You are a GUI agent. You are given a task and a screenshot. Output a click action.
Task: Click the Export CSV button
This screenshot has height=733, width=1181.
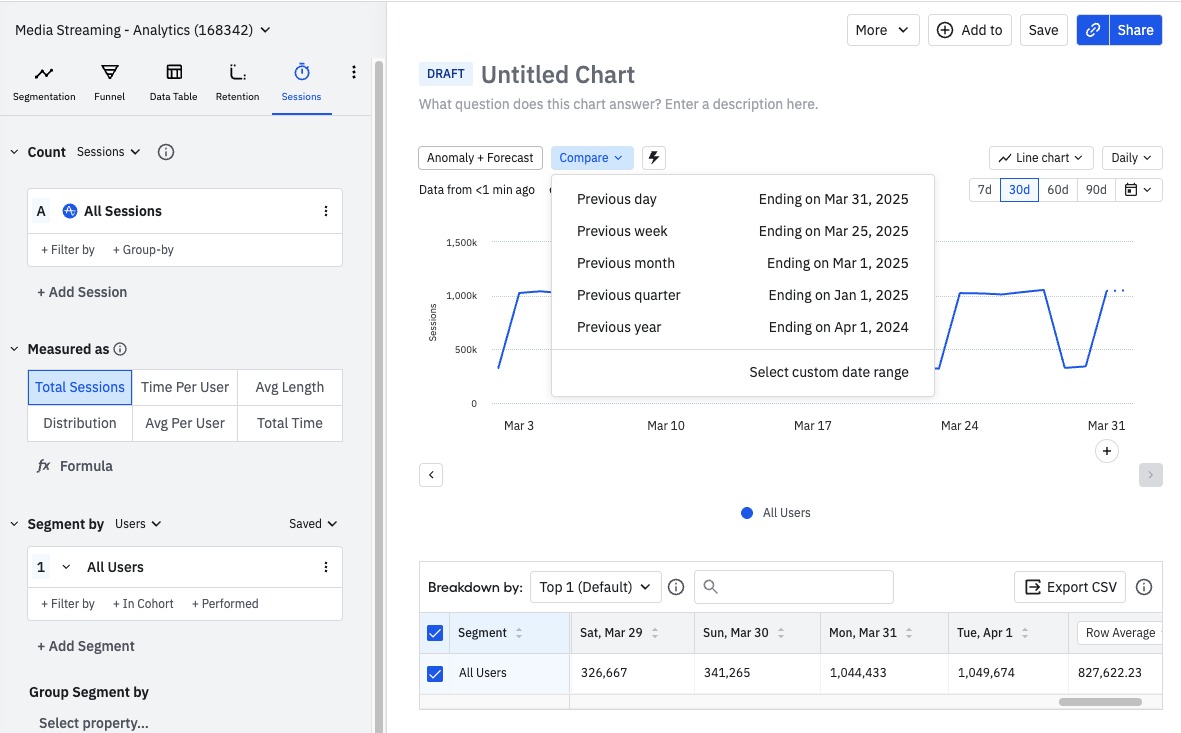1070,587
